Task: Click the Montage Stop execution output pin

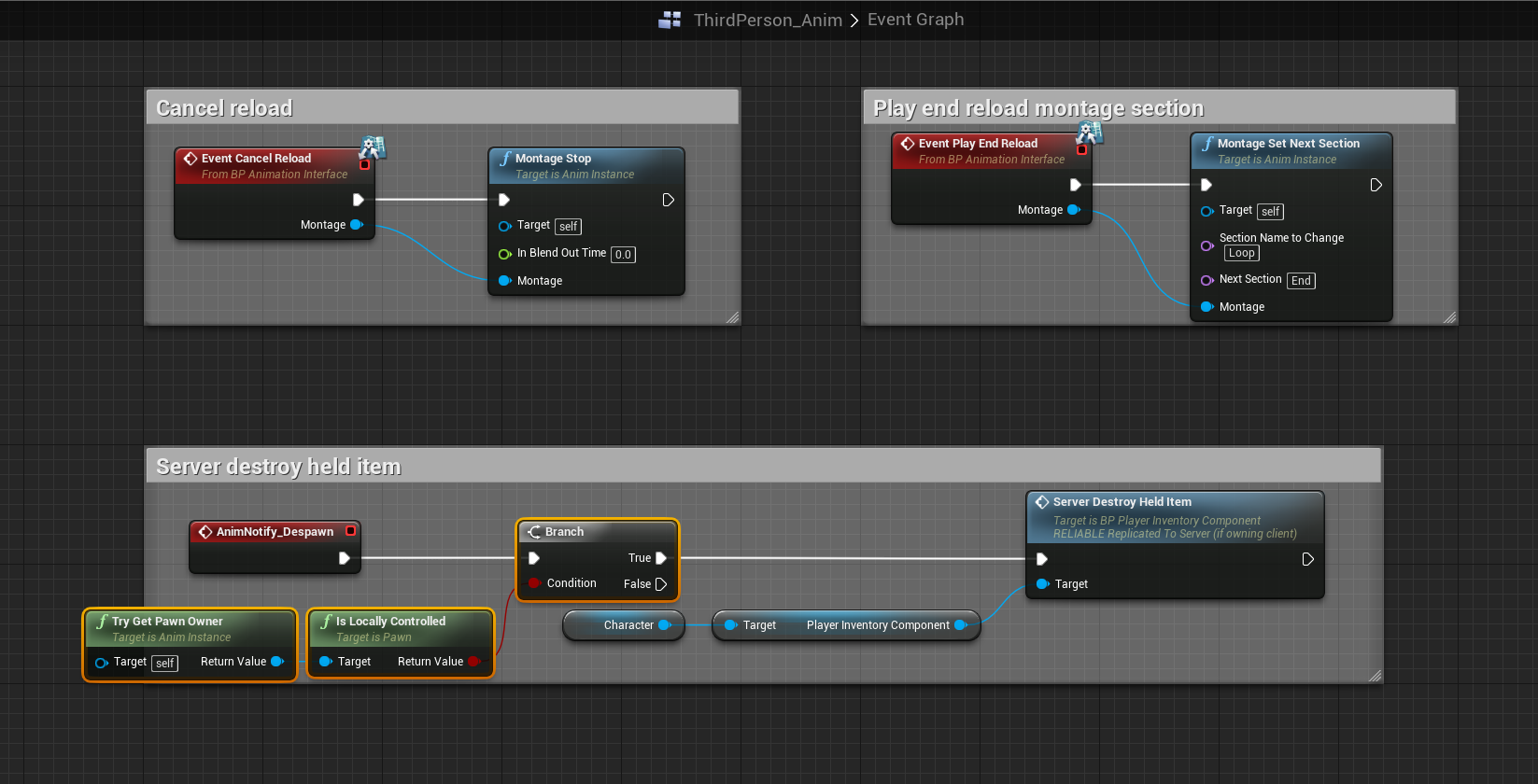Action: click(668, 200)
